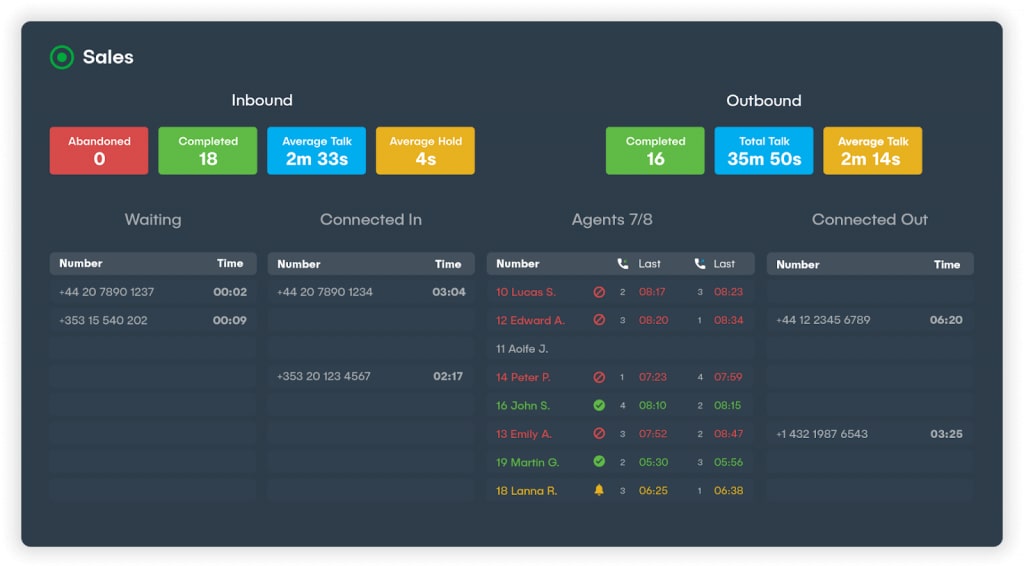Image resolution: width=1024 pixels, height=568 pixels.
Task: Click the second phone icon in Agents header
Action: 700,264
